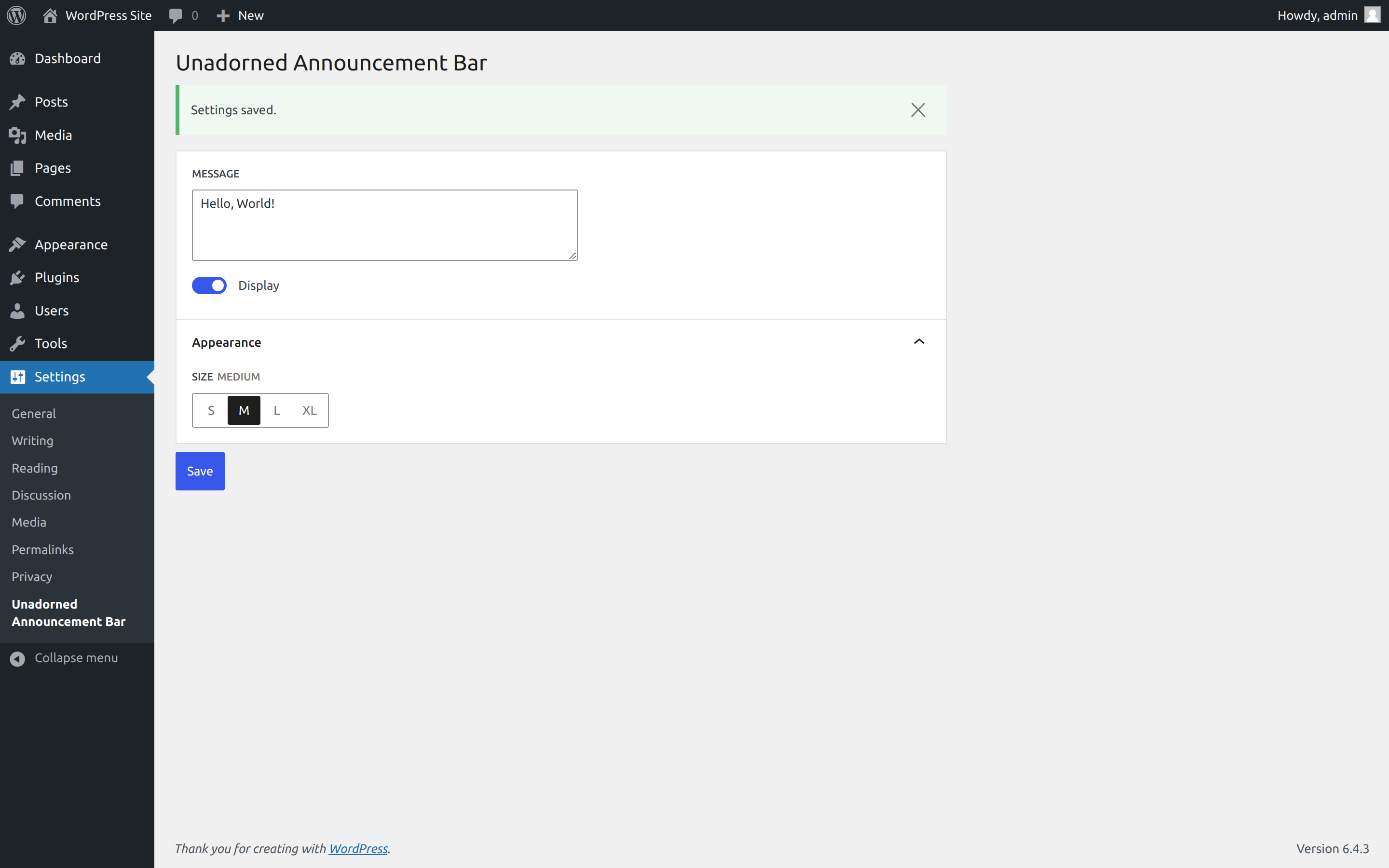Open Discussion settings submenu

[41, 495]
